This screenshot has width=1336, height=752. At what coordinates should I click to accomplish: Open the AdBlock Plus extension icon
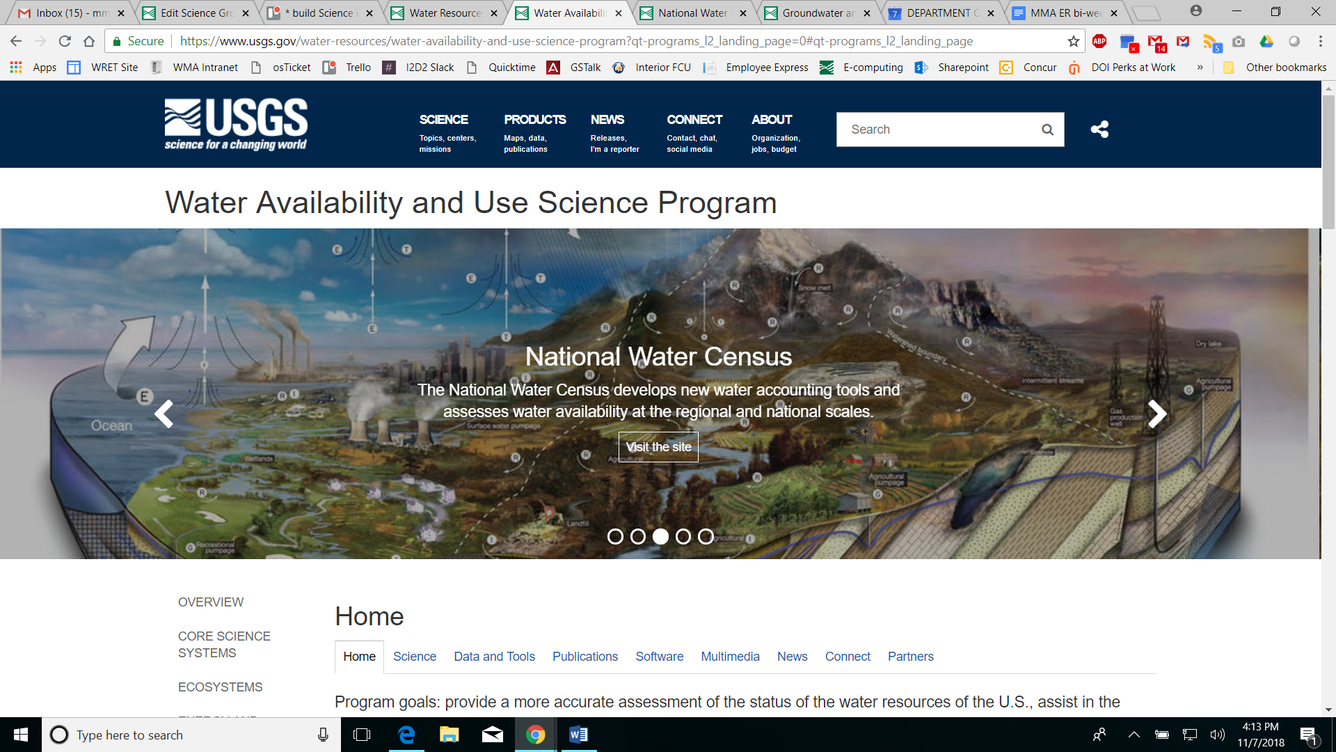pyautogui.click(x=1099, y=41)
